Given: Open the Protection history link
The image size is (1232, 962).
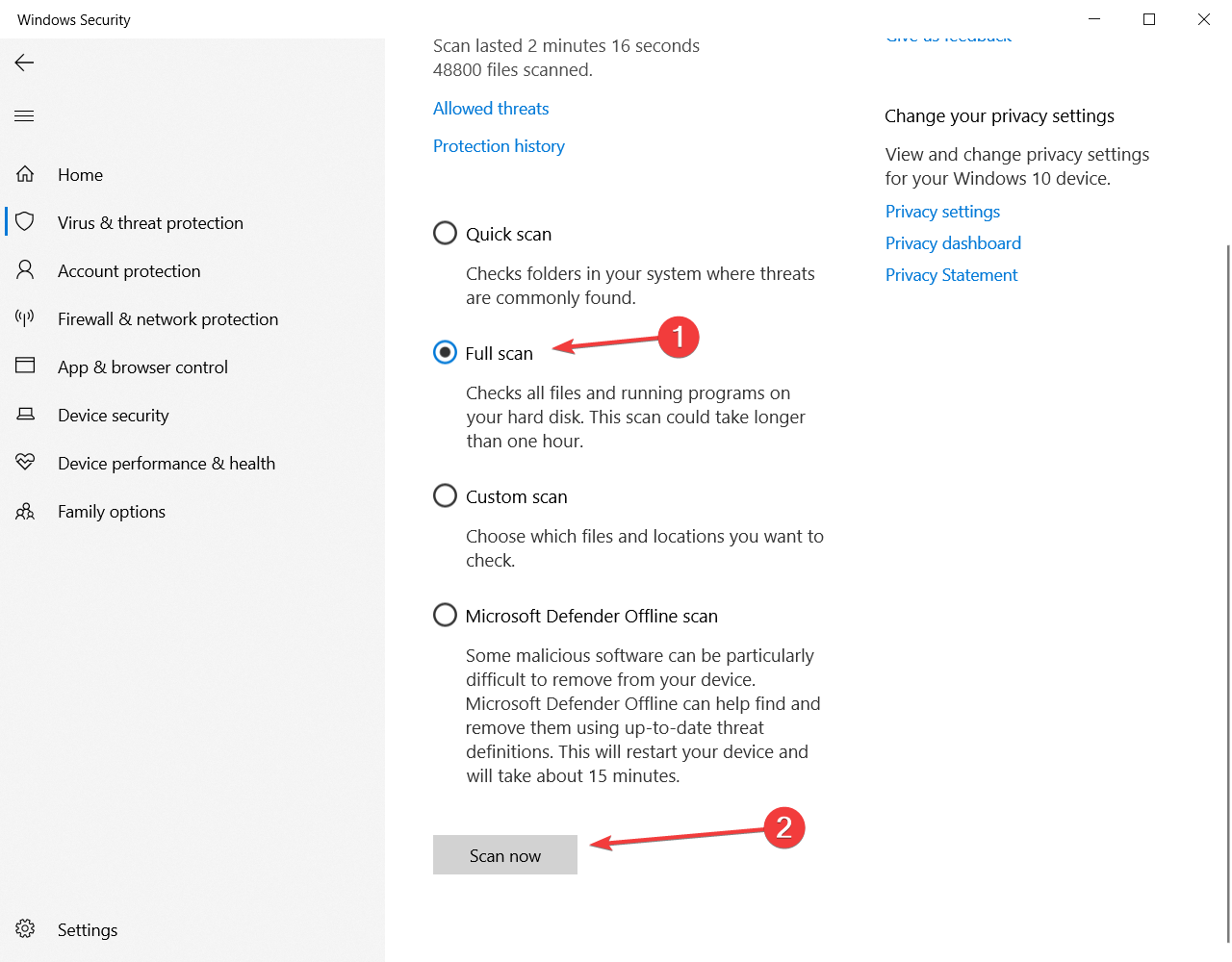Looking at the screenshot, I should (x=499, y=146).
